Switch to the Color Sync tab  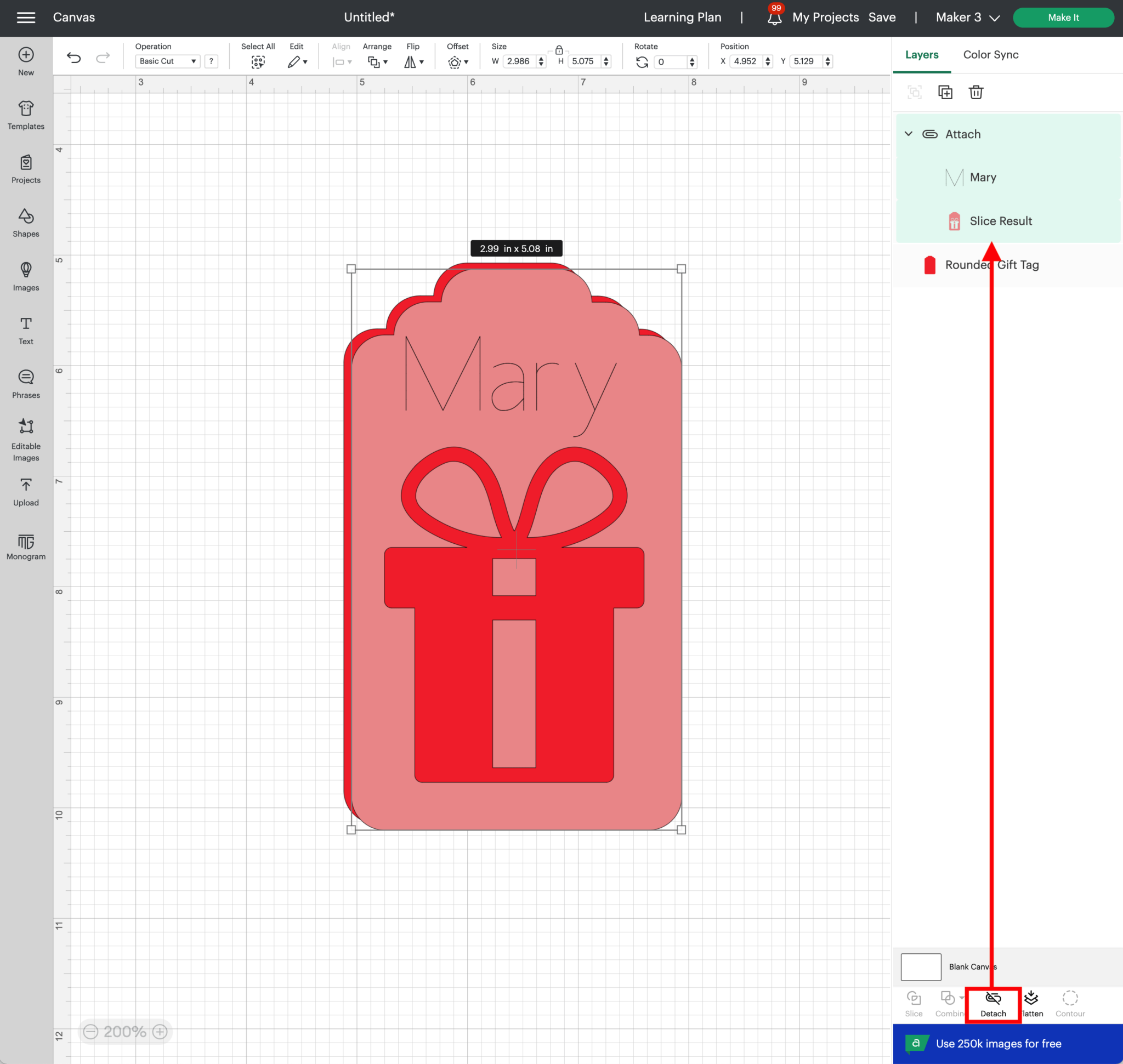coord(991,54)
